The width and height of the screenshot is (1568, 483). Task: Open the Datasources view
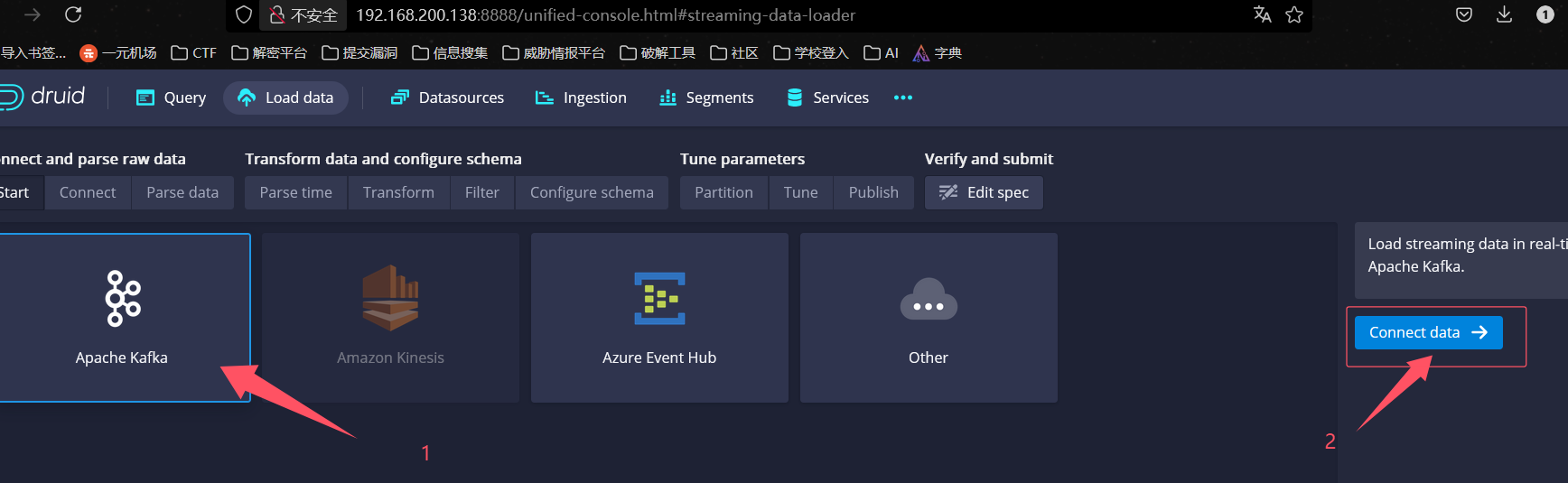pos(447,98)
